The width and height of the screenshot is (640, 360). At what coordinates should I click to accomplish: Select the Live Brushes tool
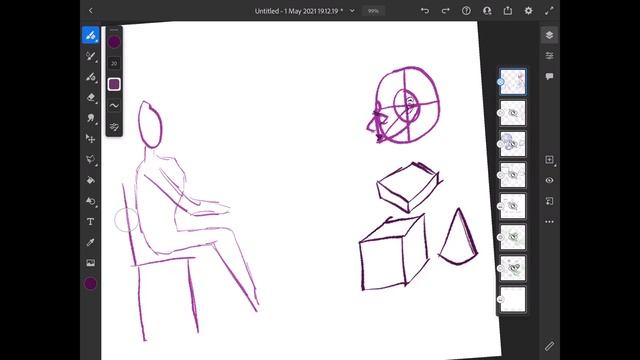91,56
